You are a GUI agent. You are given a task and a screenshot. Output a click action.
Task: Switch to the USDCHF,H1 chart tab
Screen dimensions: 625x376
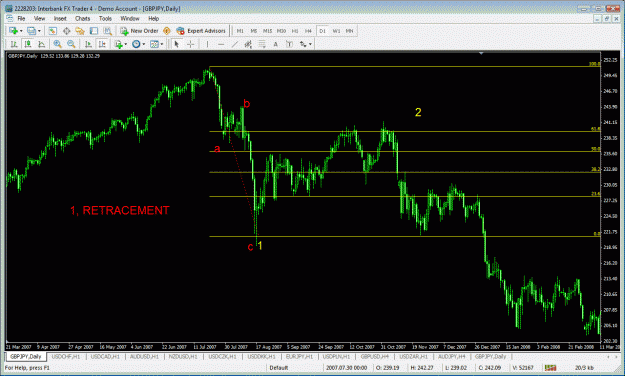pyautogui.click(x=66, y=356)
